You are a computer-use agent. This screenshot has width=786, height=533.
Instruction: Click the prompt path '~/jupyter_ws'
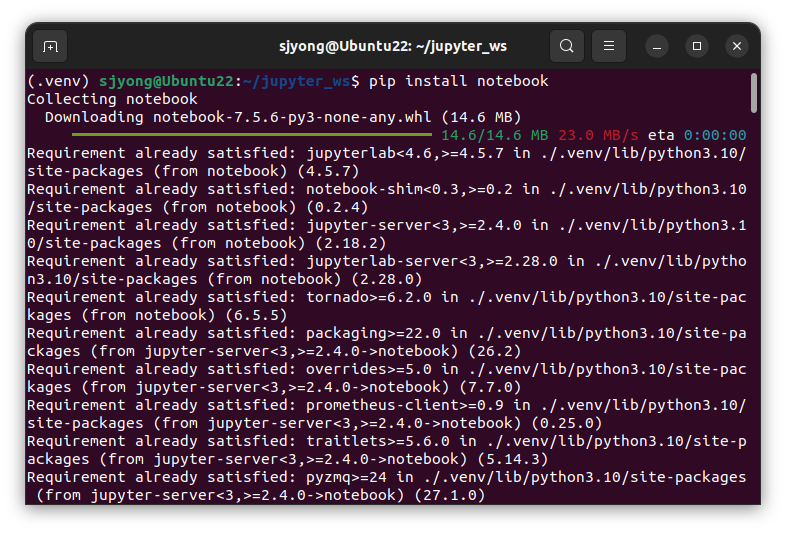[x=297, y=81]
